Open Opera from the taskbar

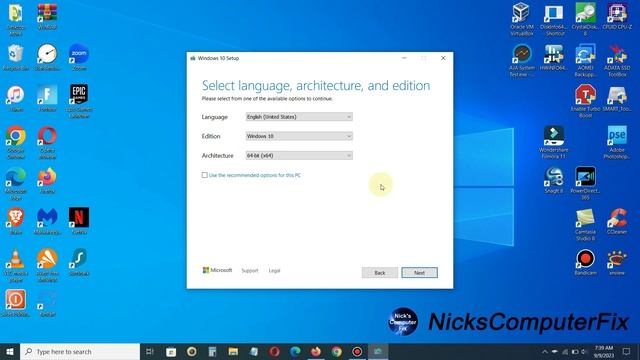coord(274,351)
